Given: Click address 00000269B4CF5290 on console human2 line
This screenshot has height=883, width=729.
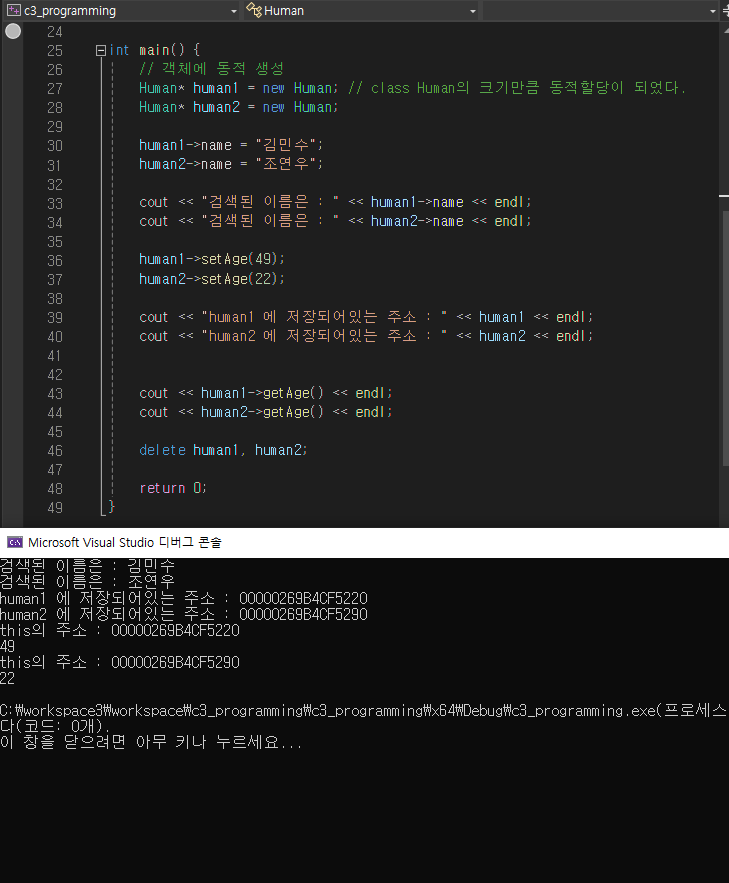Looking at the screenshot, I should point(303,614).
